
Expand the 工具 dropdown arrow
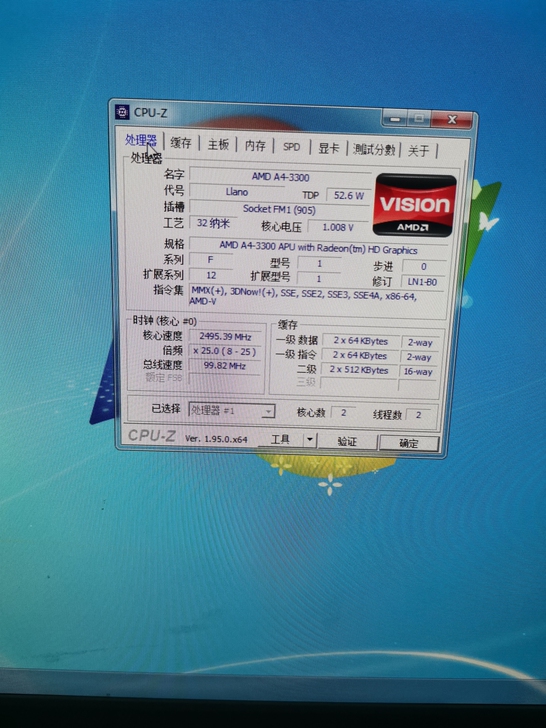(x=310, y=440)
